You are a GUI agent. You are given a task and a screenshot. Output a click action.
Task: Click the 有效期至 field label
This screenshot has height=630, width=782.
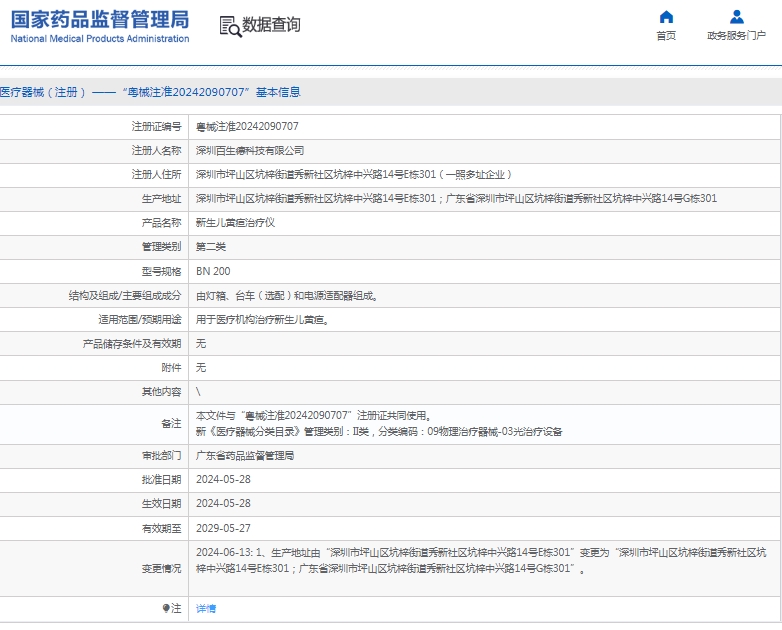(x=162, y=528)
